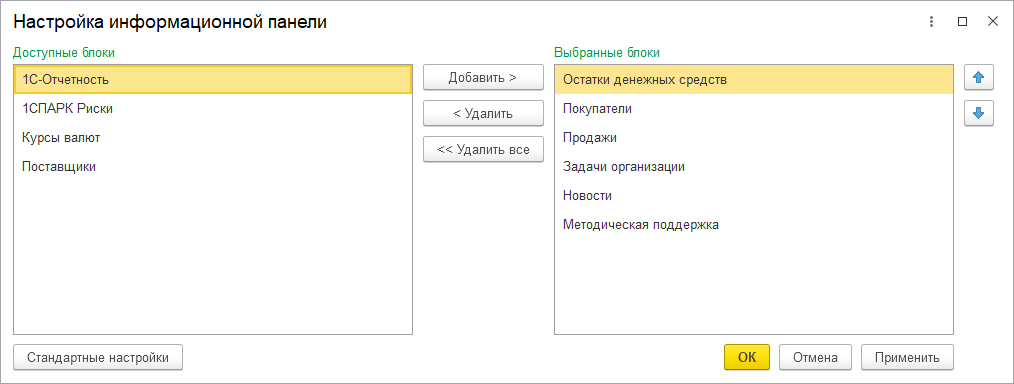Remove all blocks with << Удалить все
Viewport: 1014px width, 384px height.
click(x=483, y=149)
